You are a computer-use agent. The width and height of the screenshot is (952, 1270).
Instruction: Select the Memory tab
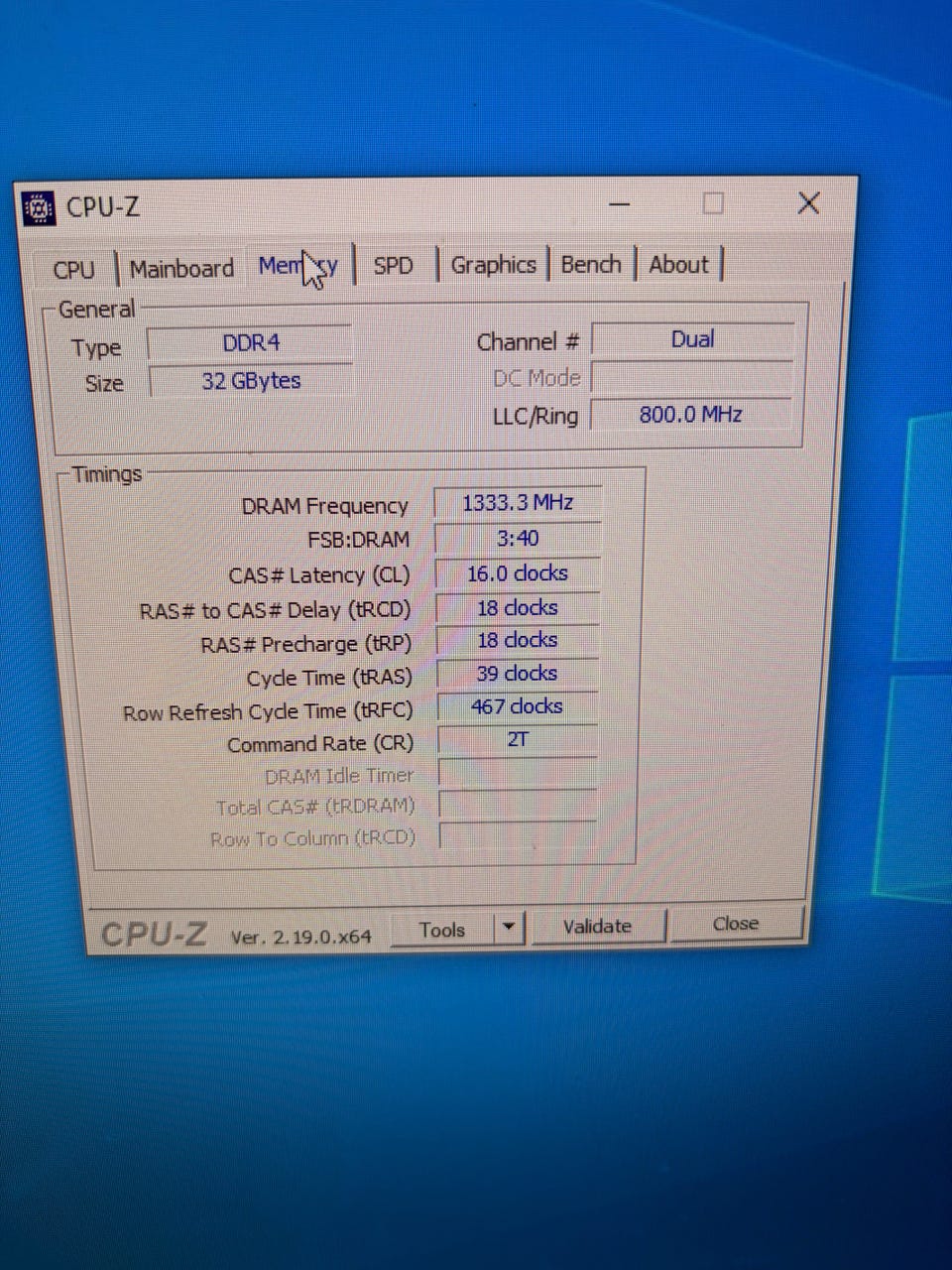[x=298, y=266]
